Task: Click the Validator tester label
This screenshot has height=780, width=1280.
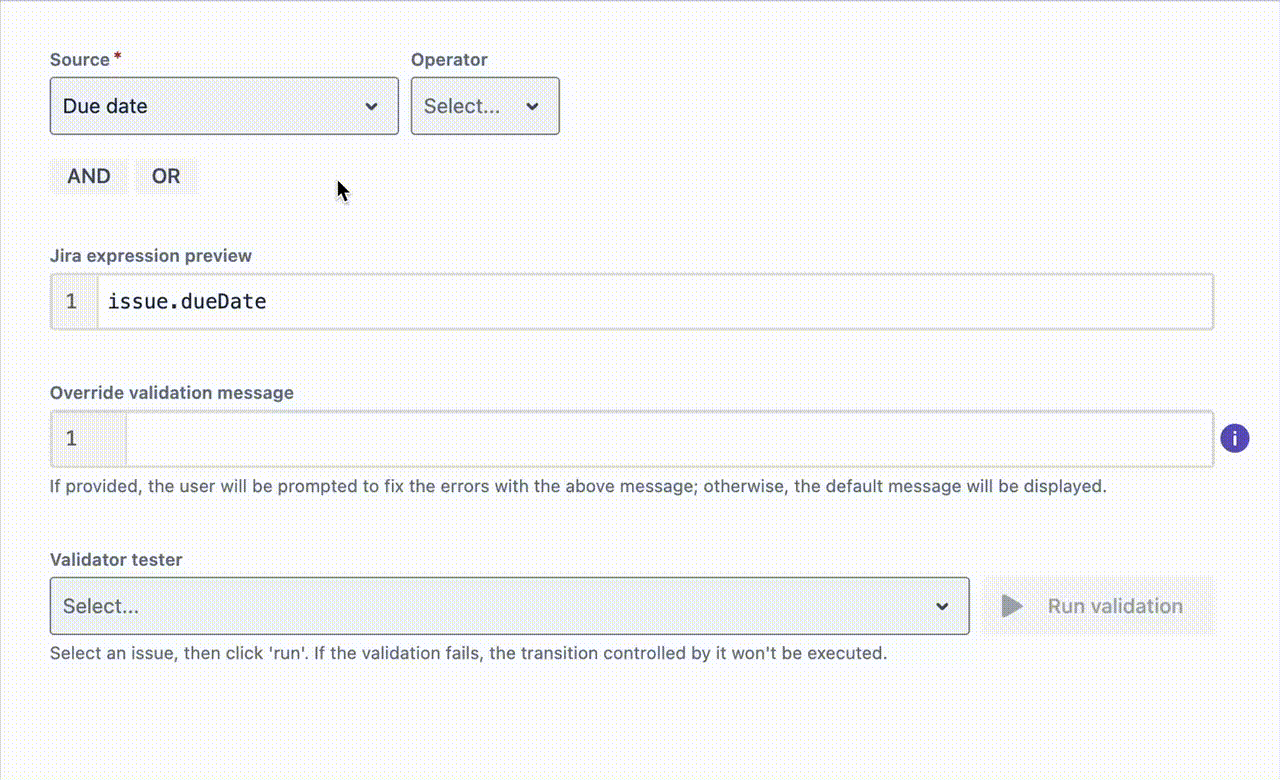Action: tap(115, 560)
